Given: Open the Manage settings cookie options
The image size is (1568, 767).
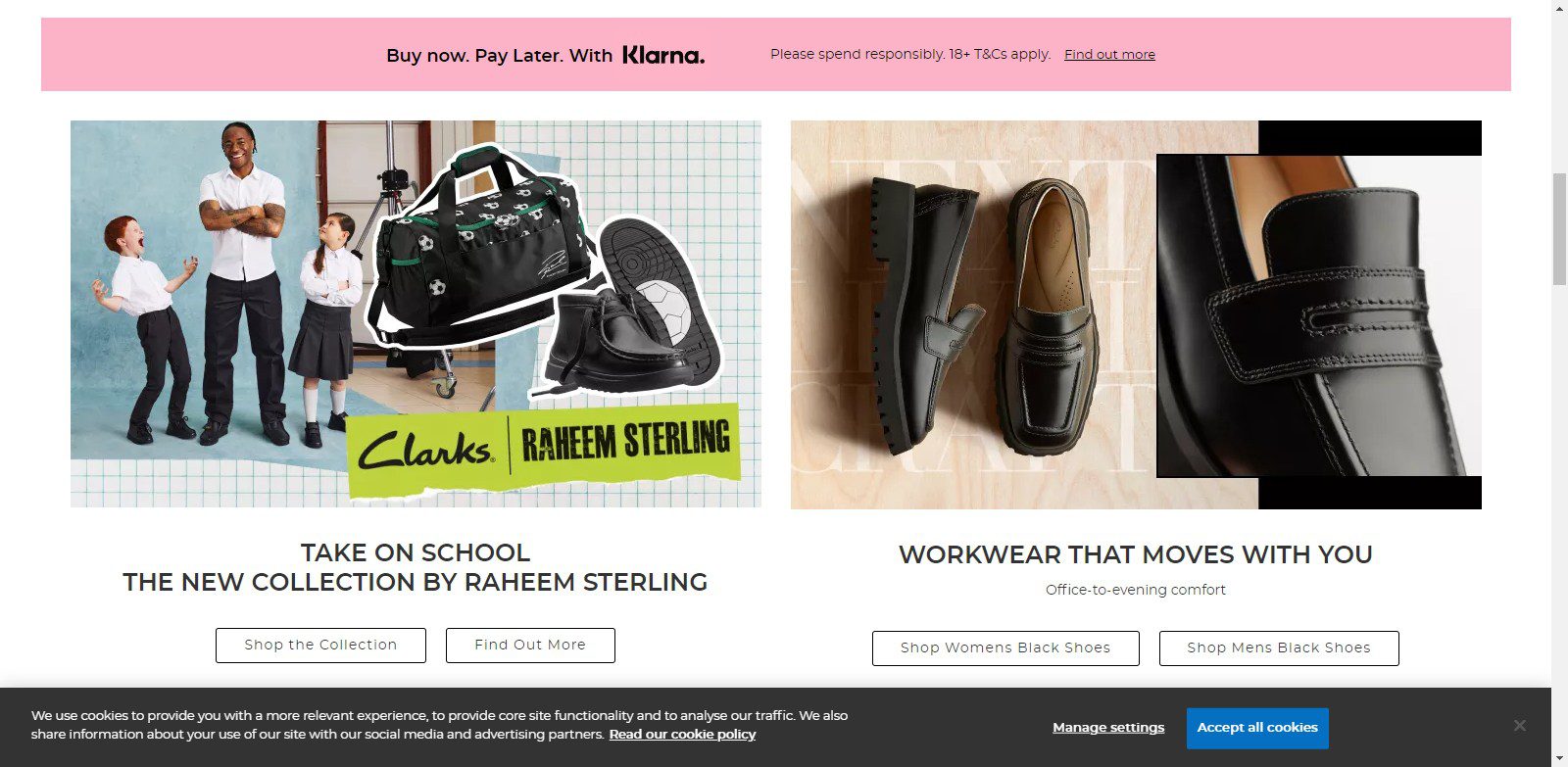Looking at the screenshot, I should pos(1108,728).
